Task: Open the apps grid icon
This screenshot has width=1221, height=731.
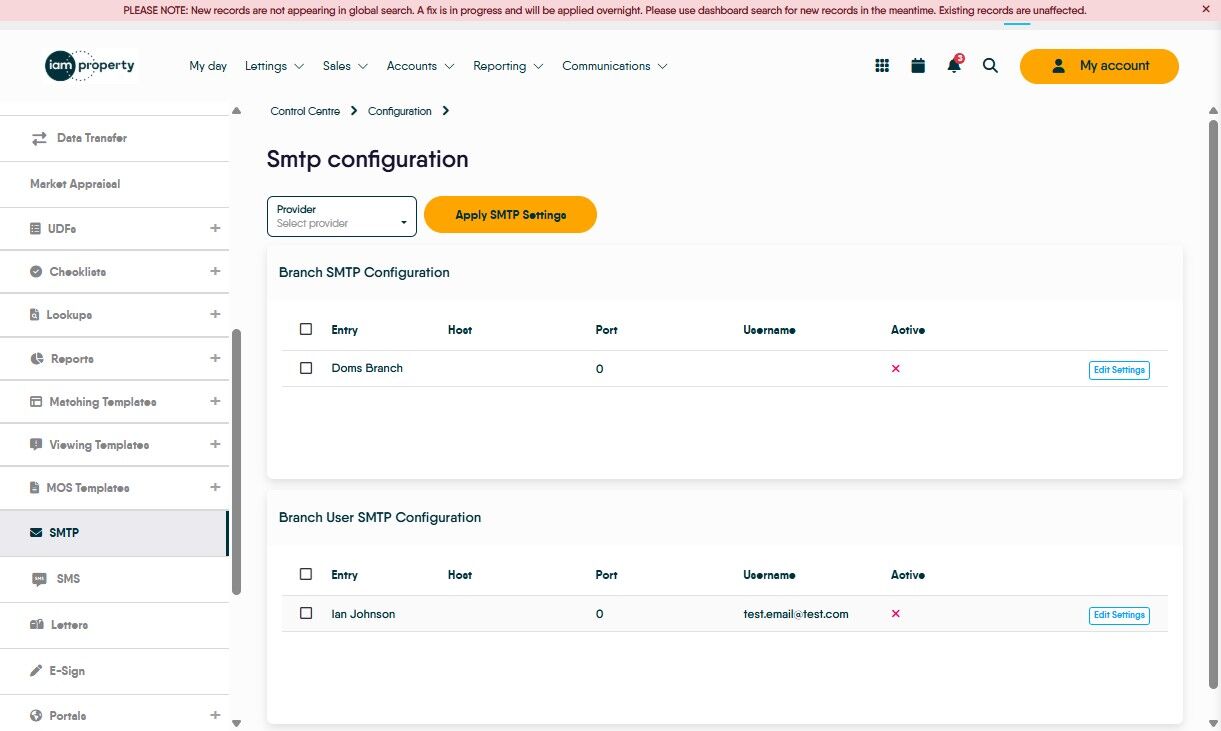Action: (882, 66)
